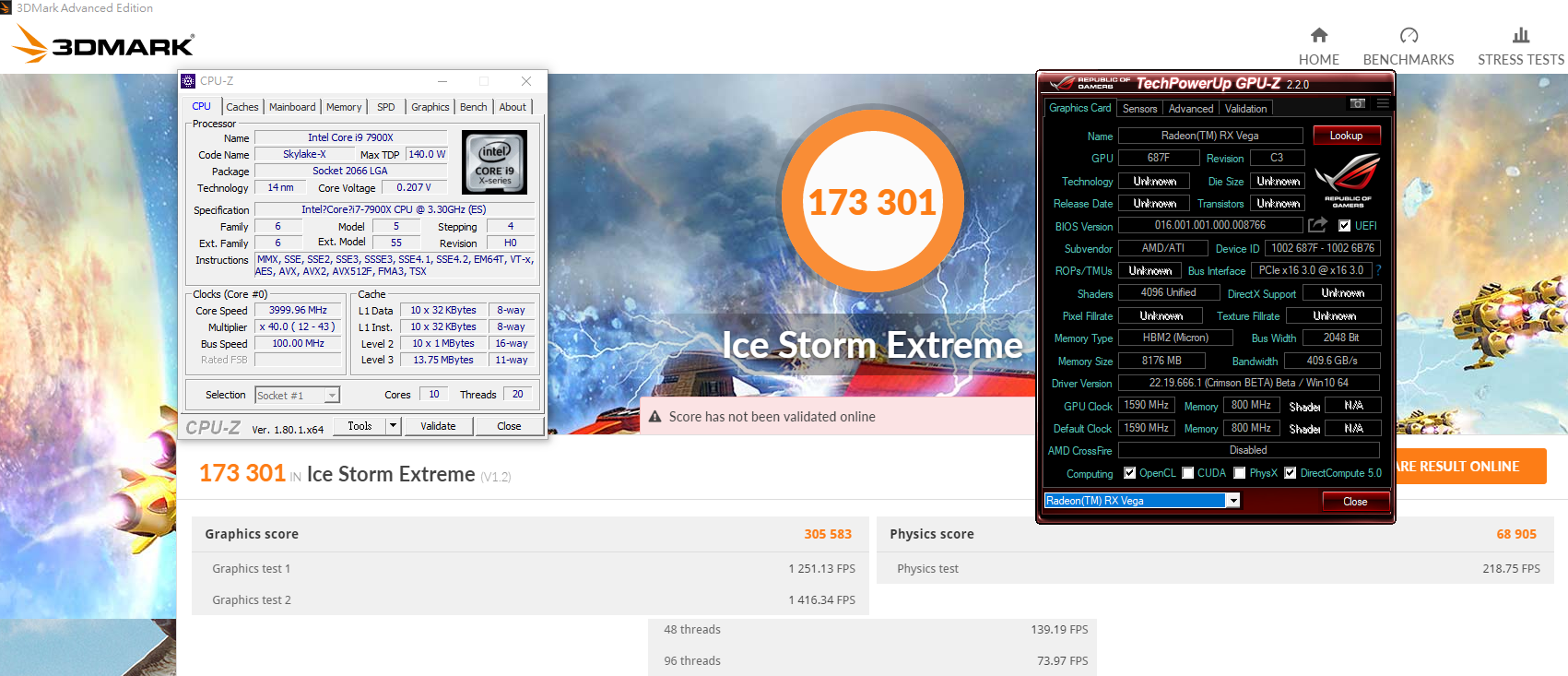The image size is (1568, 676).
Task: Click the 96 threads result row
Action: pyautogui.click(x=872, y=661)
